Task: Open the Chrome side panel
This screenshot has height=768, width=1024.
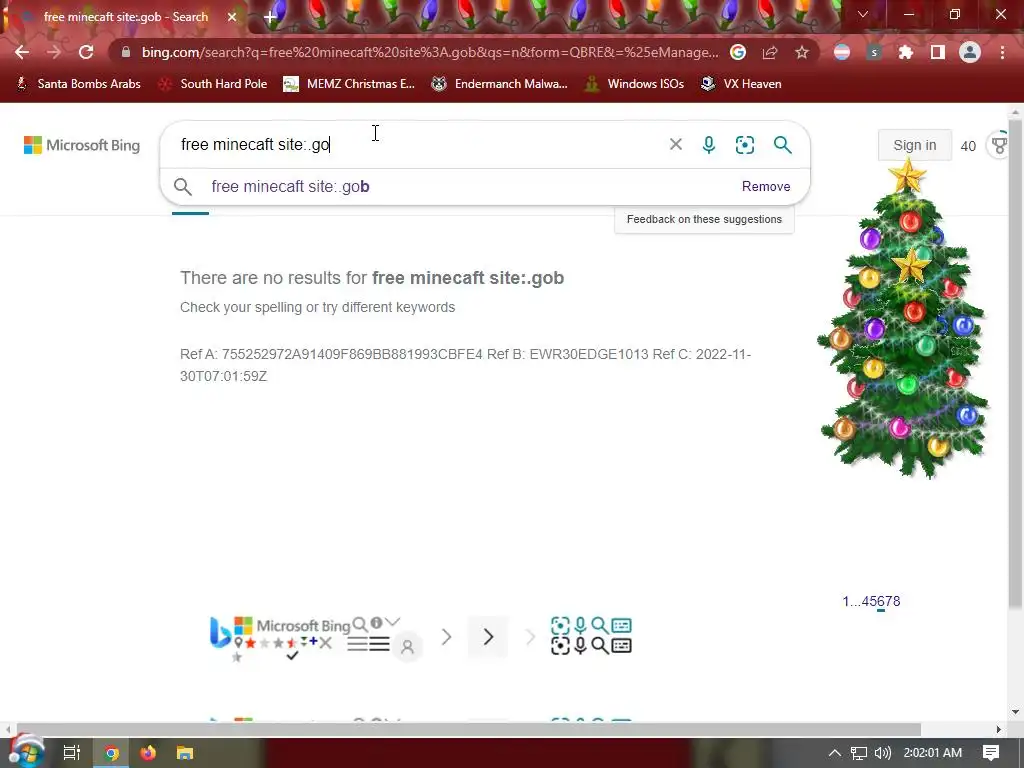Action: click(938, 52)
